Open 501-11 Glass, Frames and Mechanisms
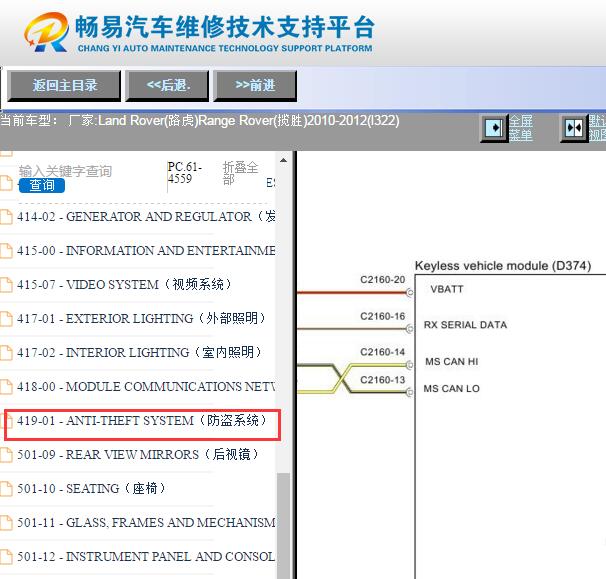 (x=146, y=523)
